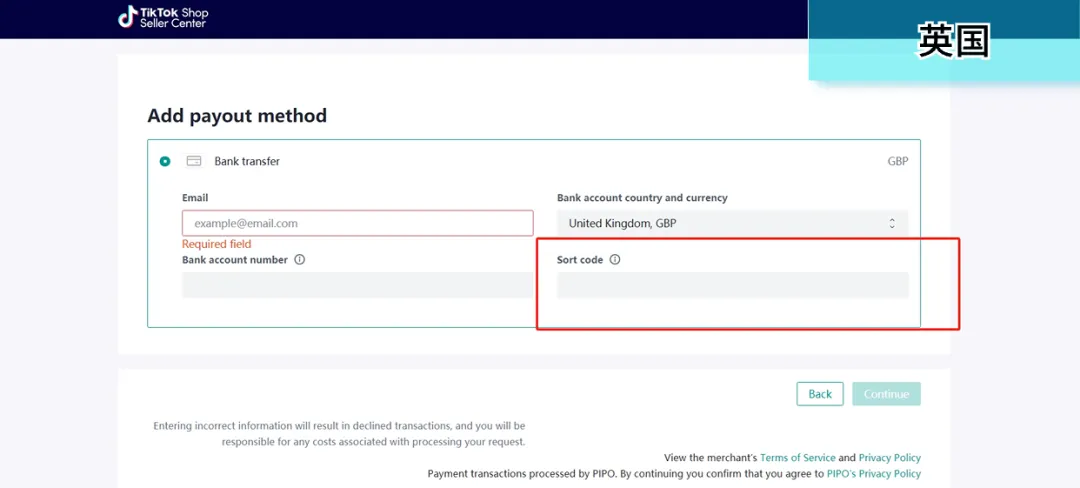This screenshot has width=1080, height=488.
Task: Click the GBP currency label
Action: (897, 161)
